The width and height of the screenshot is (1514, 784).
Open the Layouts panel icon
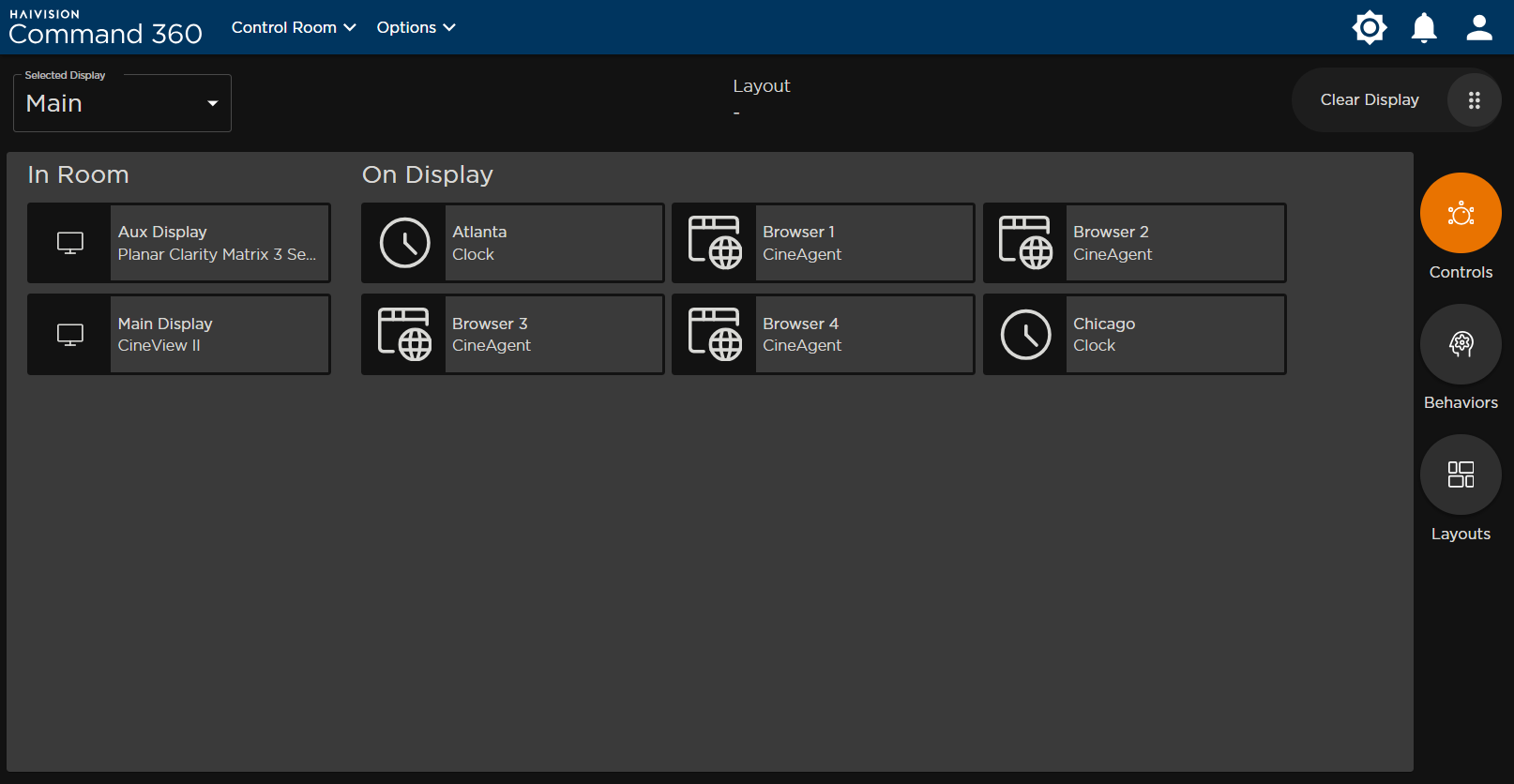1461,475
